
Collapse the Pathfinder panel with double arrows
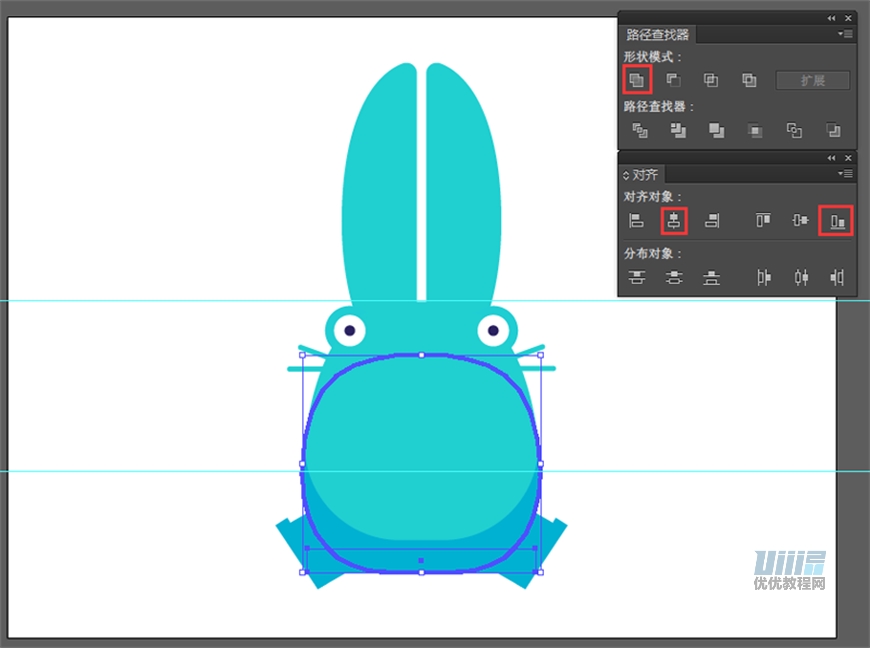[831, 18]
